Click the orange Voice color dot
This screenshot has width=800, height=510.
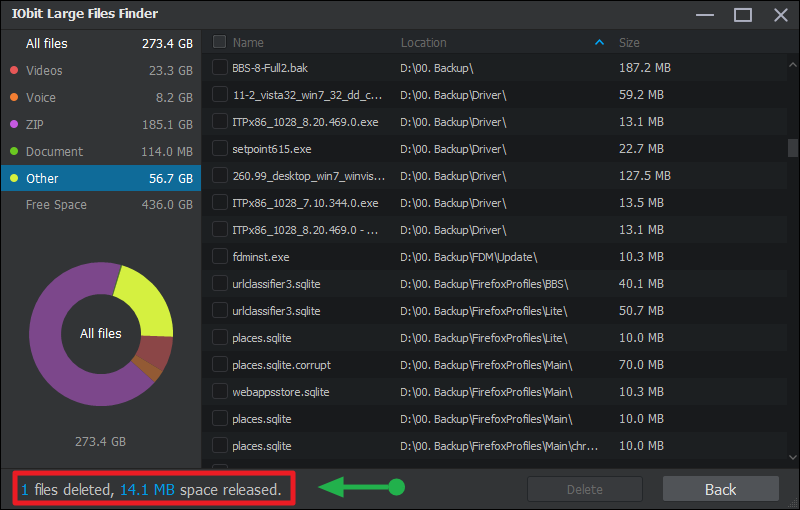[x=13, y=98]
